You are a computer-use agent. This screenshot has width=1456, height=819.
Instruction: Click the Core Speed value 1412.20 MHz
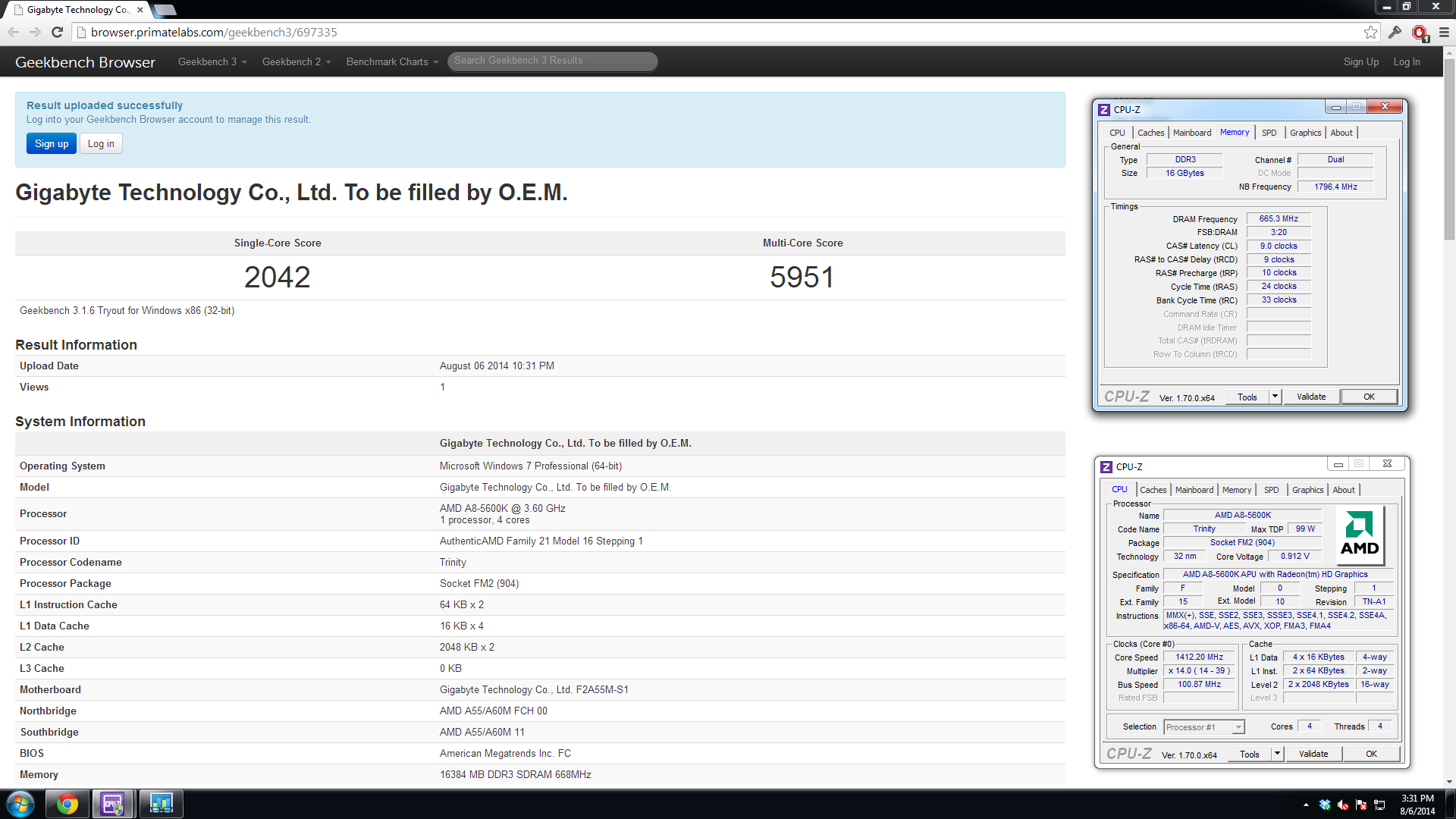point(1199,657)
